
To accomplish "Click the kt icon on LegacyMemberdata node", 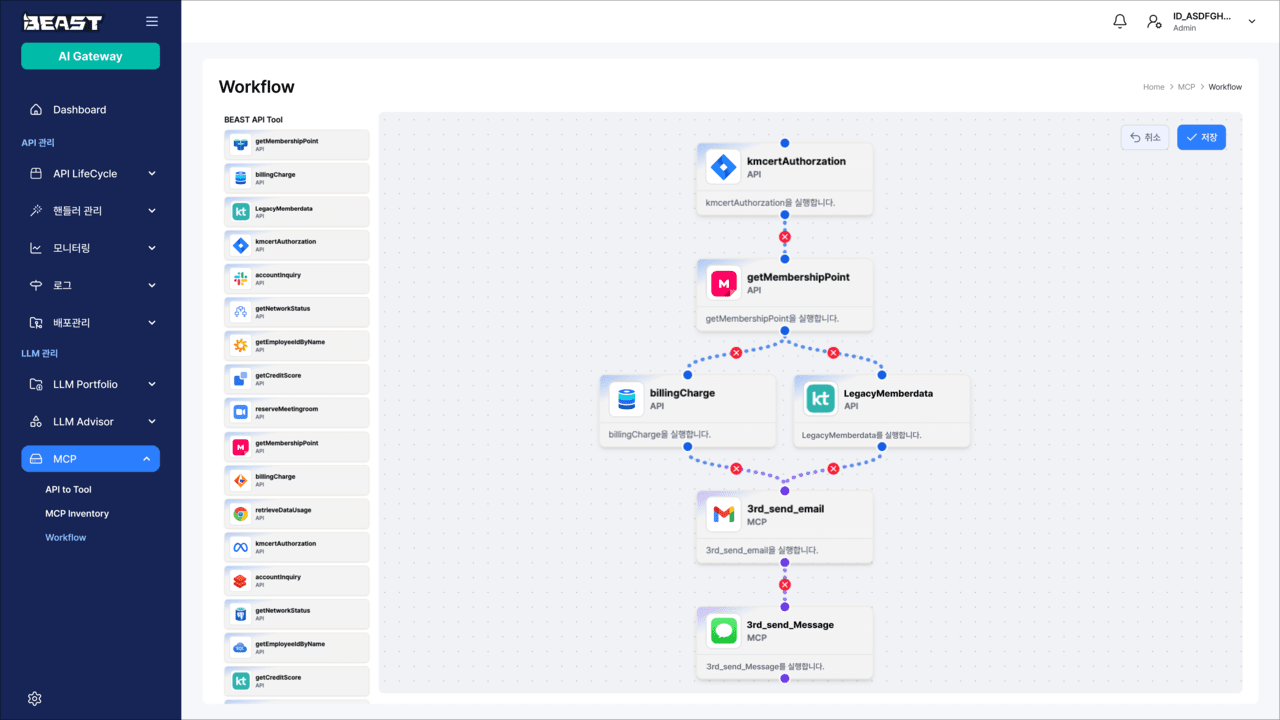I will (x=820, y=399).
